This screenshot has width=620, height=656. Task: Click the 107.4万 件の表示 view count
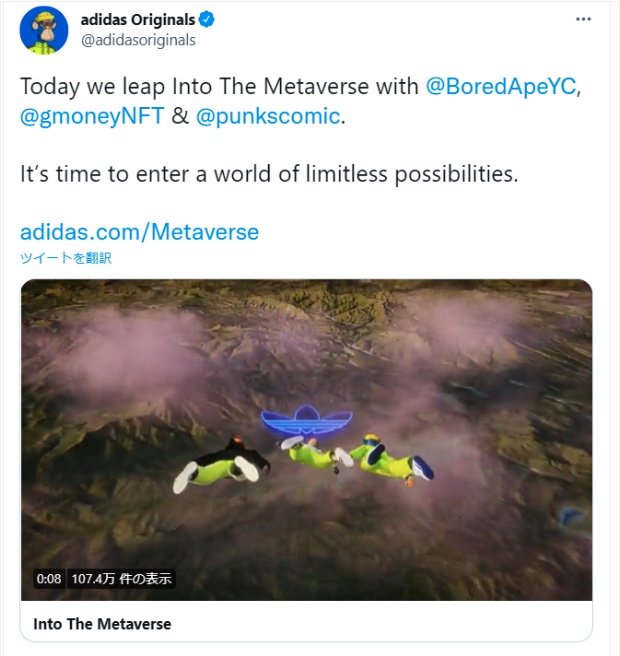pyautogui.click(x=121, y=579)
